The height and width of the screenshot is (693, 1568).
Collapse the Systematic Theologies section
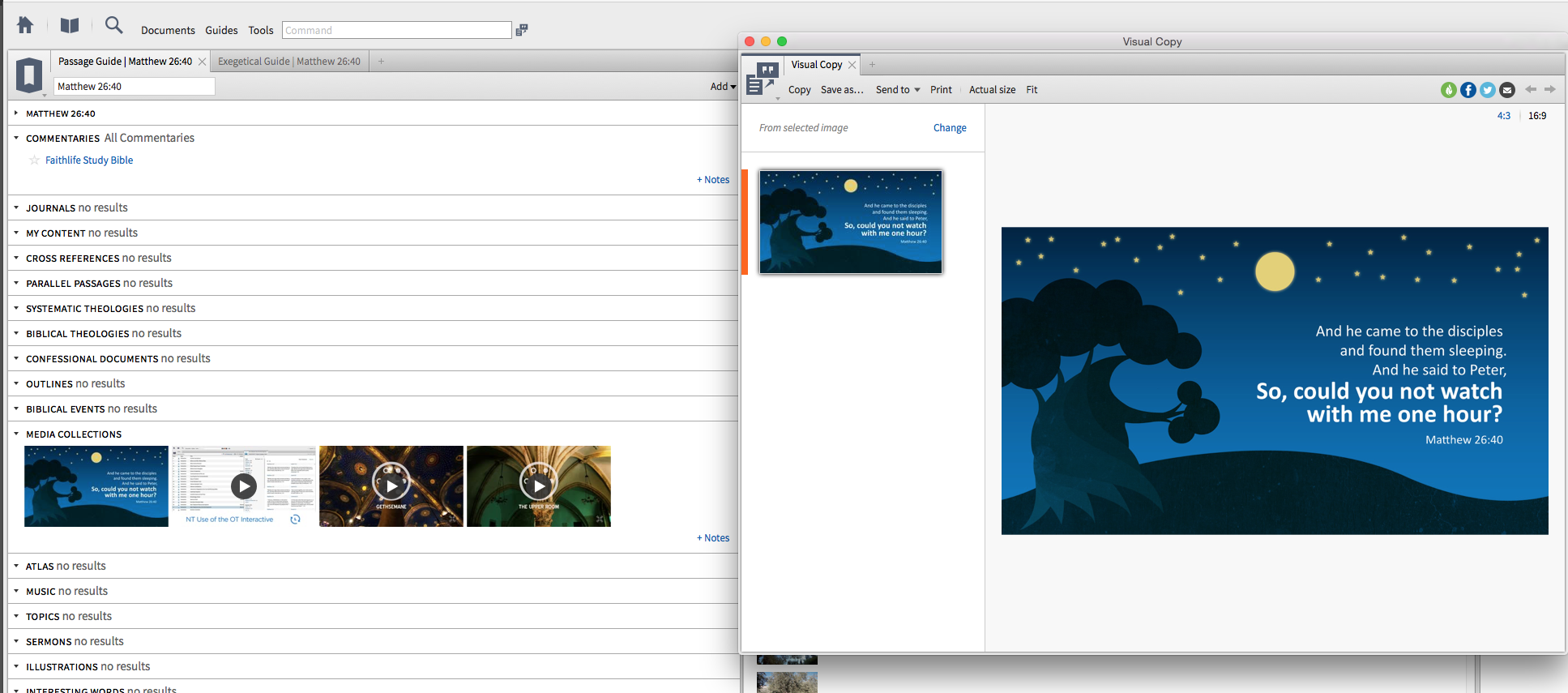(16, 308)
